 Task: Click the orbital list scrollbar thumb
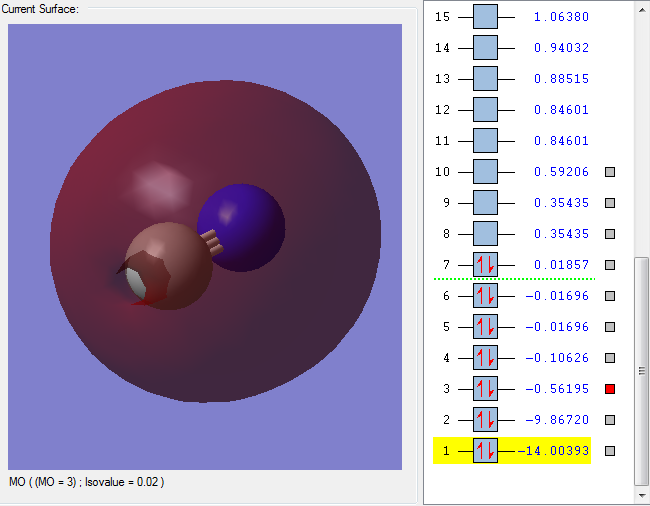point(642,371)
